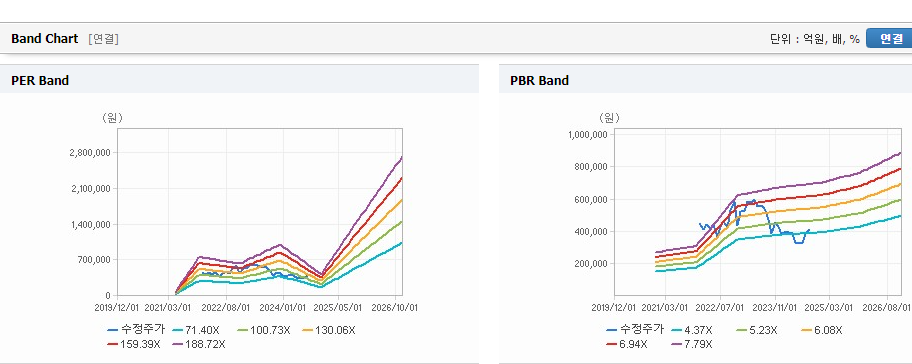Click the 2025/03/01 x-axis date
The height and width of the screenshot is (364, 912).
830,307
